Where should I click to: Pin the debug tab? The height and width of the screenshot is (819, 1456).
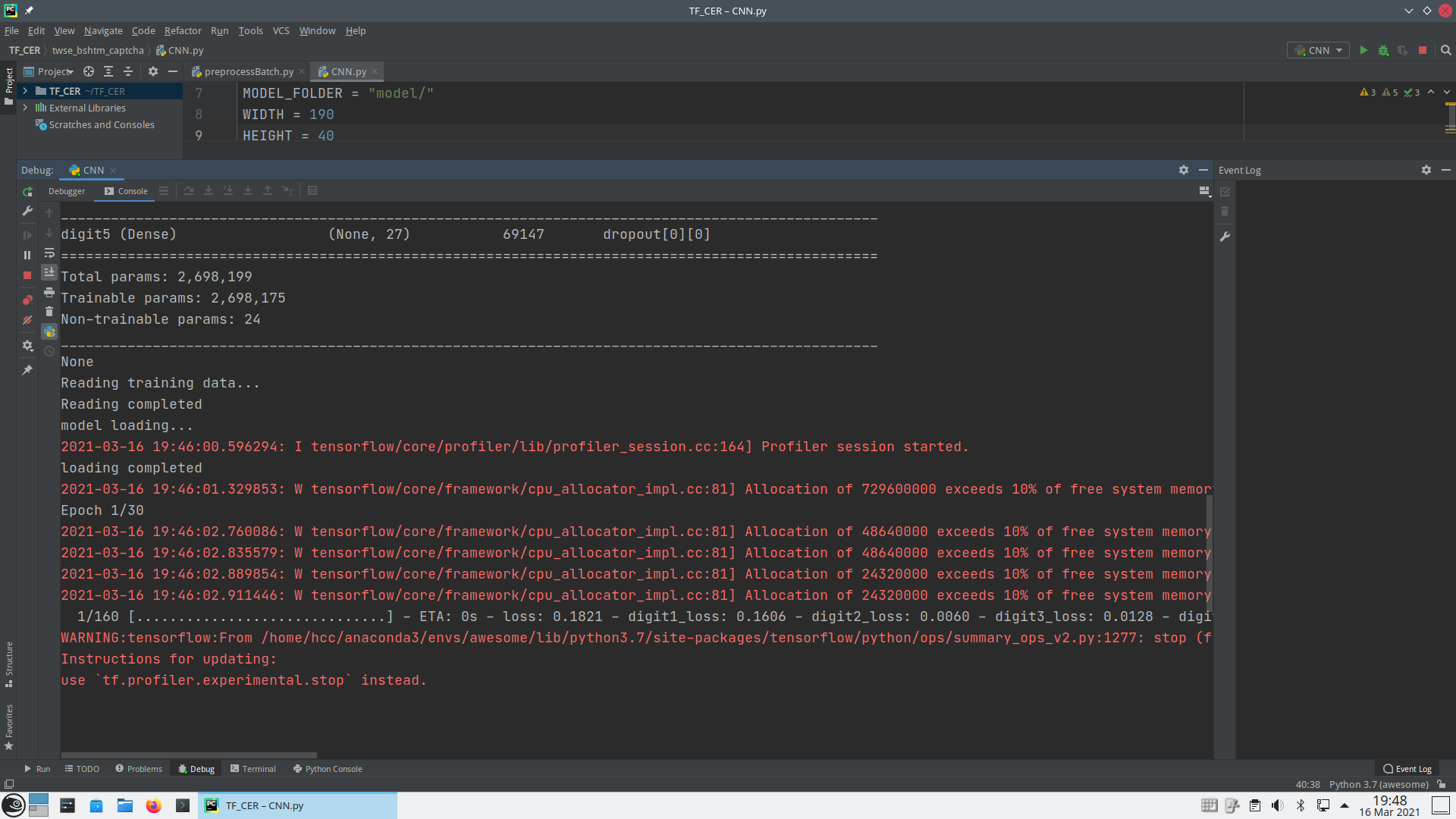27,369
